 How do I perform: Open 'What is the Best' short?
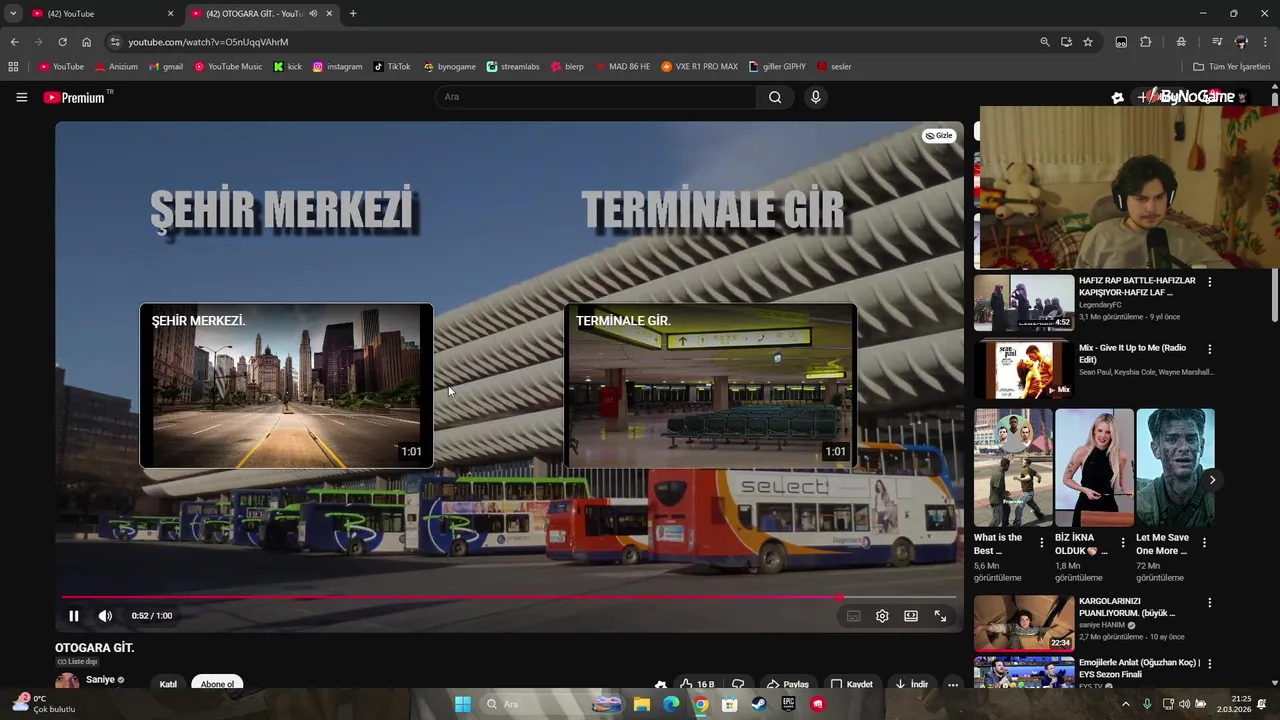[x=1013, y=468]
